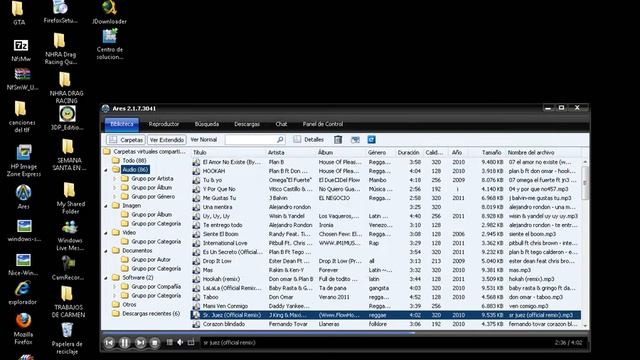Image resolution: width=640 pixels, height=360 pixels.
Task: Select the Ver Normal view
Action: [x=204, y=140]
